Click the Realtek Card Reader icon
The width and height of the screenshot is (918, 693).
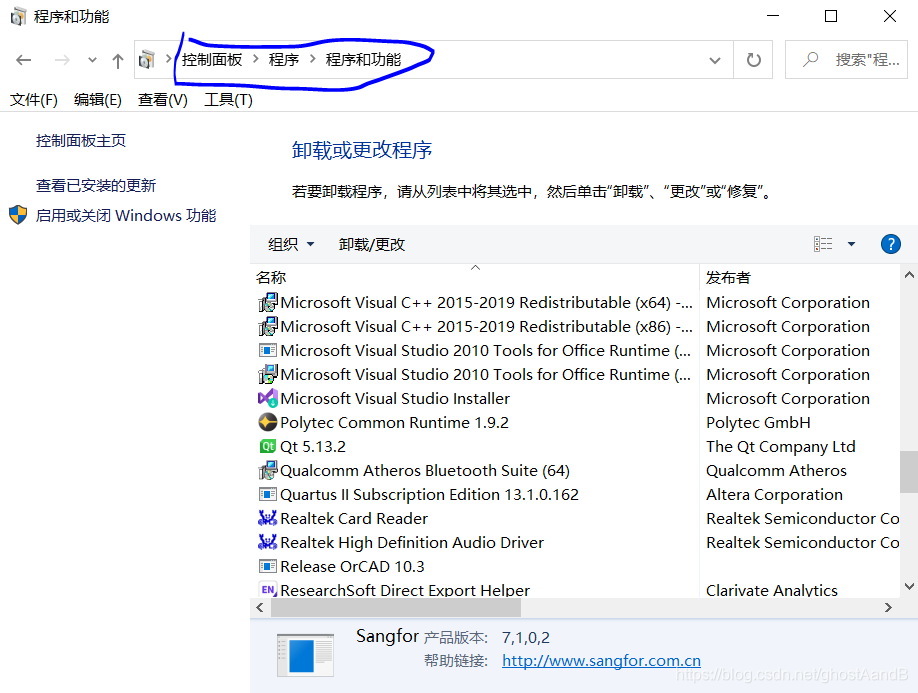[x=268, y=519]
